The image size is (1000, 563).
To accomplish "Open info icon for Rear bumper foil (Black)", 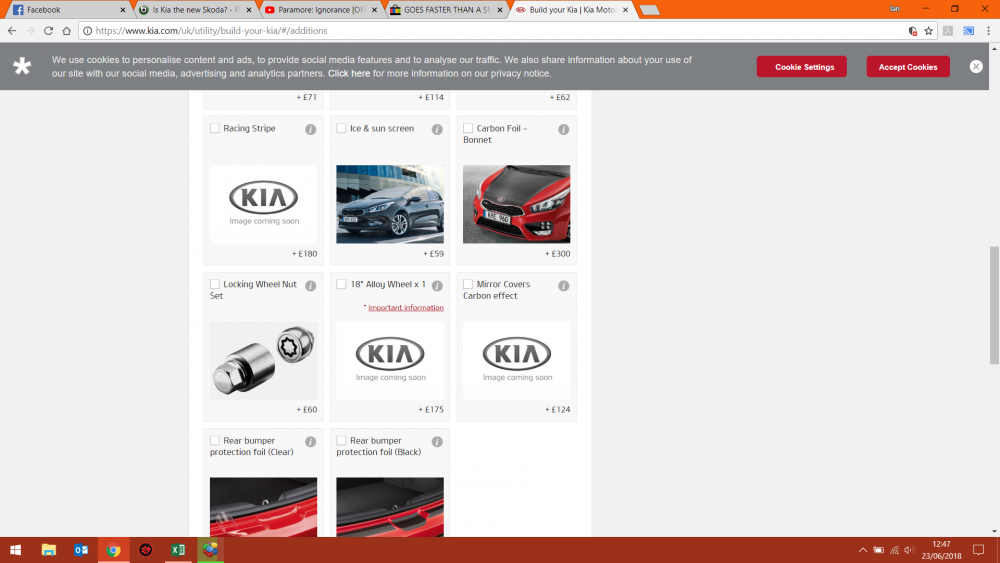I will pos(437,442).
